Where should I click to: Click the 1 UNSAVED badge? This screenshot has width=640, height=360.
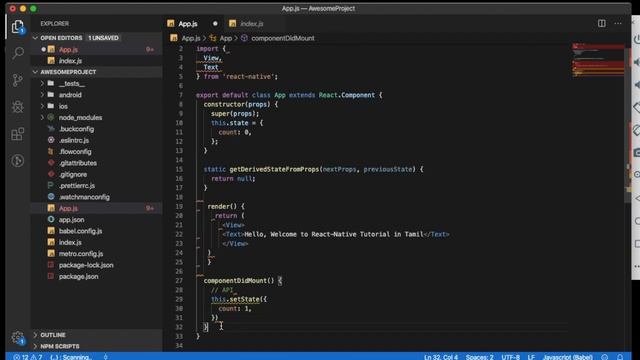tap(103, 38)
